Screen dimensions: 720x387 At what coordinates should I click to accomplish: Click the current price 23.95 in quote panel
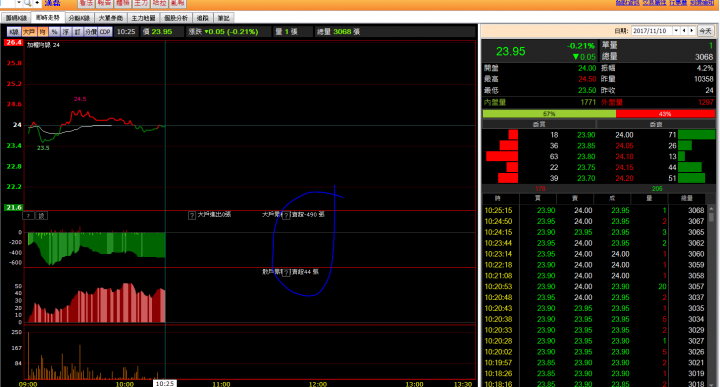click(511, 51)
